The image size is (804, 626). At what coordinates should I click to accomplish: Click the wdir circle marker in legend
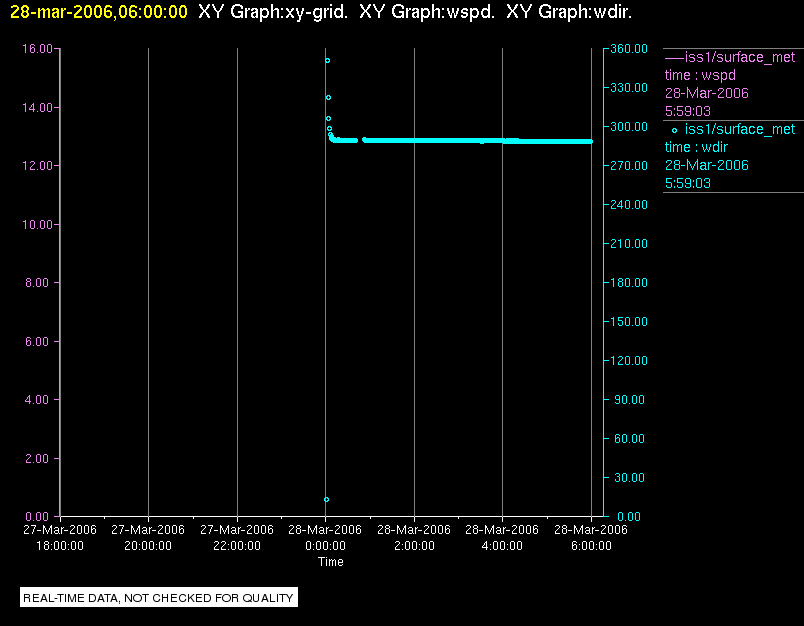point(674,130)
